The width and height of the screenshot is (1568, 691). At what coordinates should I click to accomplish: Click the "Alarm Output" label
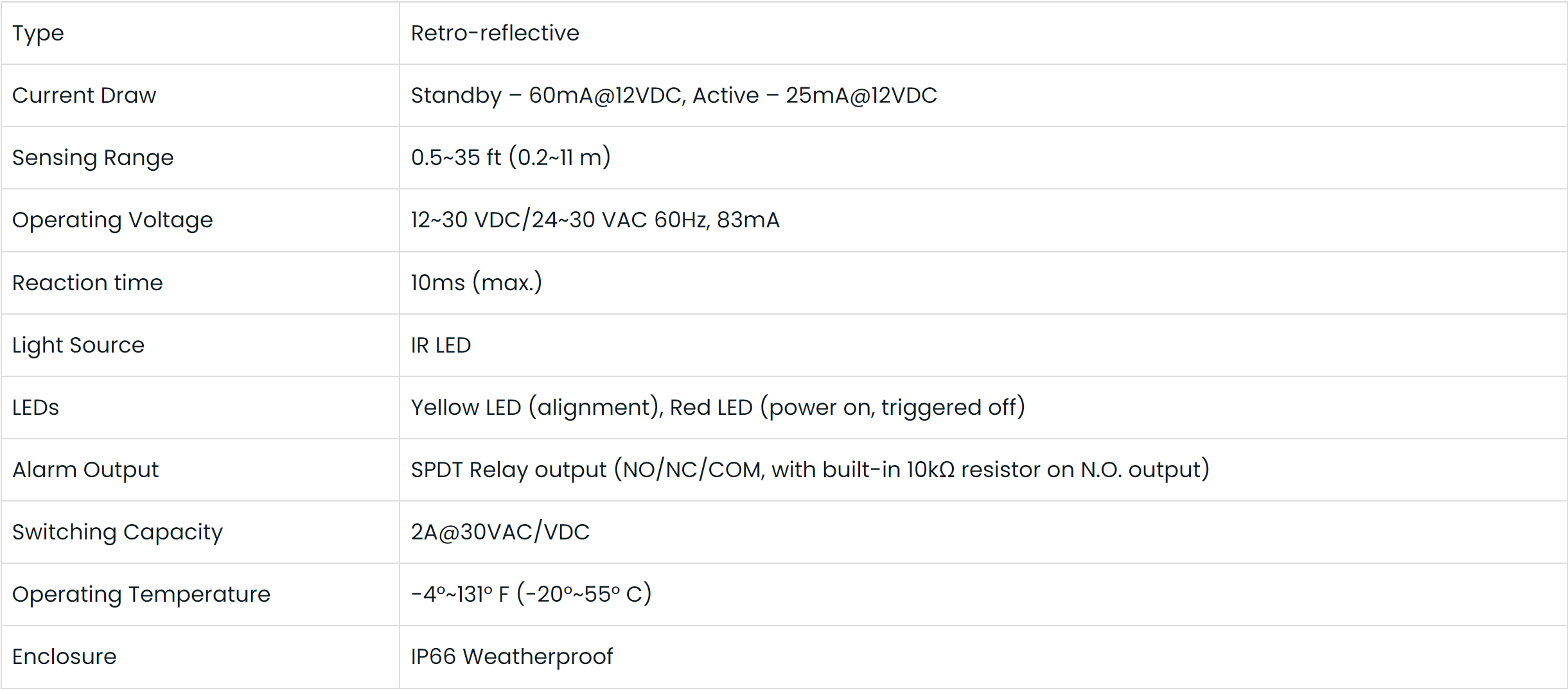click(85, 470)
